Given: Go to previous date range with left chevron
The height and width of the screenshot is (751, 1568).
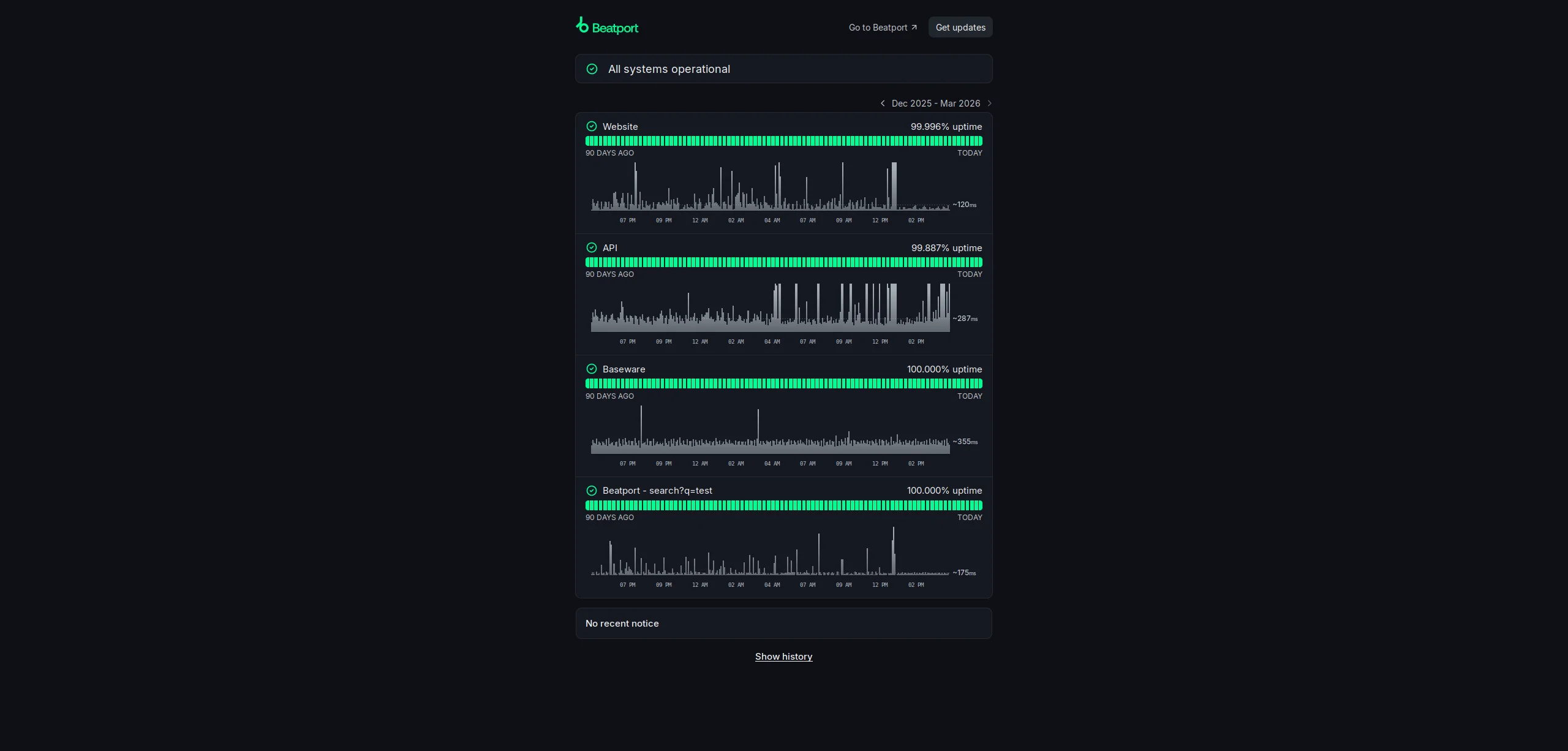Looking at the screenshot, I should click(x=883, y=104).
